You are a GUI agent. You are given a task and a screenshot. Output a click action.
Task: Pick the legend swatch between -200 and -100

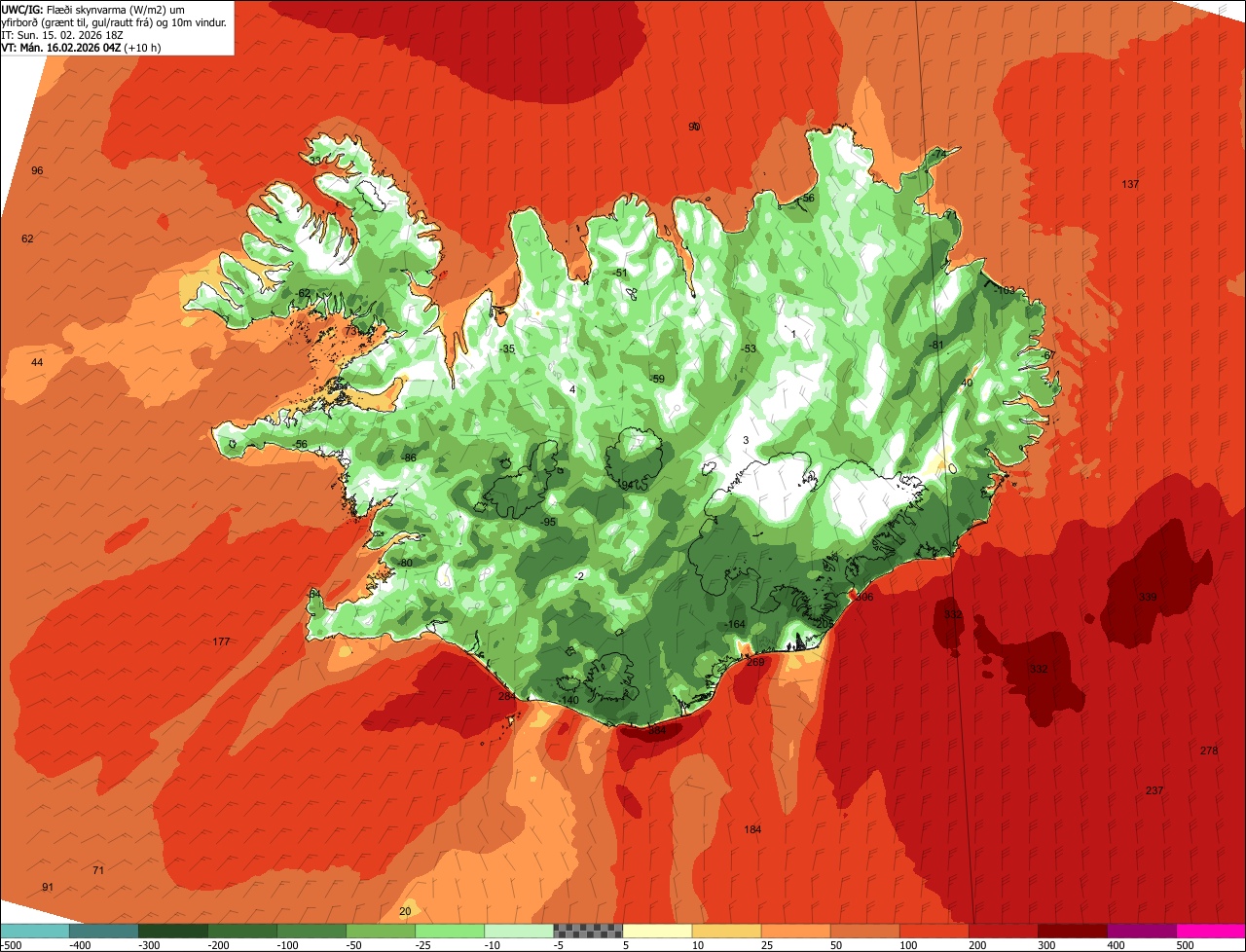click(241, 931)
